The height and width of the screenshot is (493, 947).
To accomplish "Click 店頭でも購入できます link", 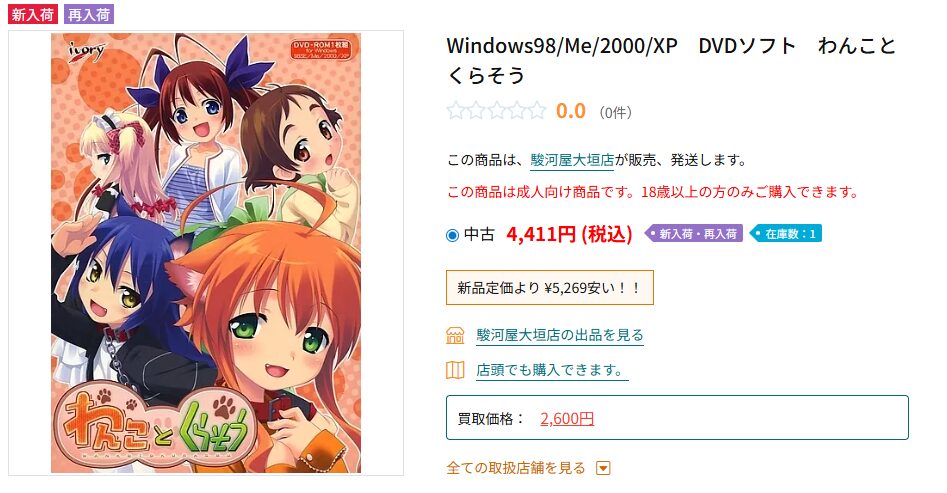I will (552, 370).
